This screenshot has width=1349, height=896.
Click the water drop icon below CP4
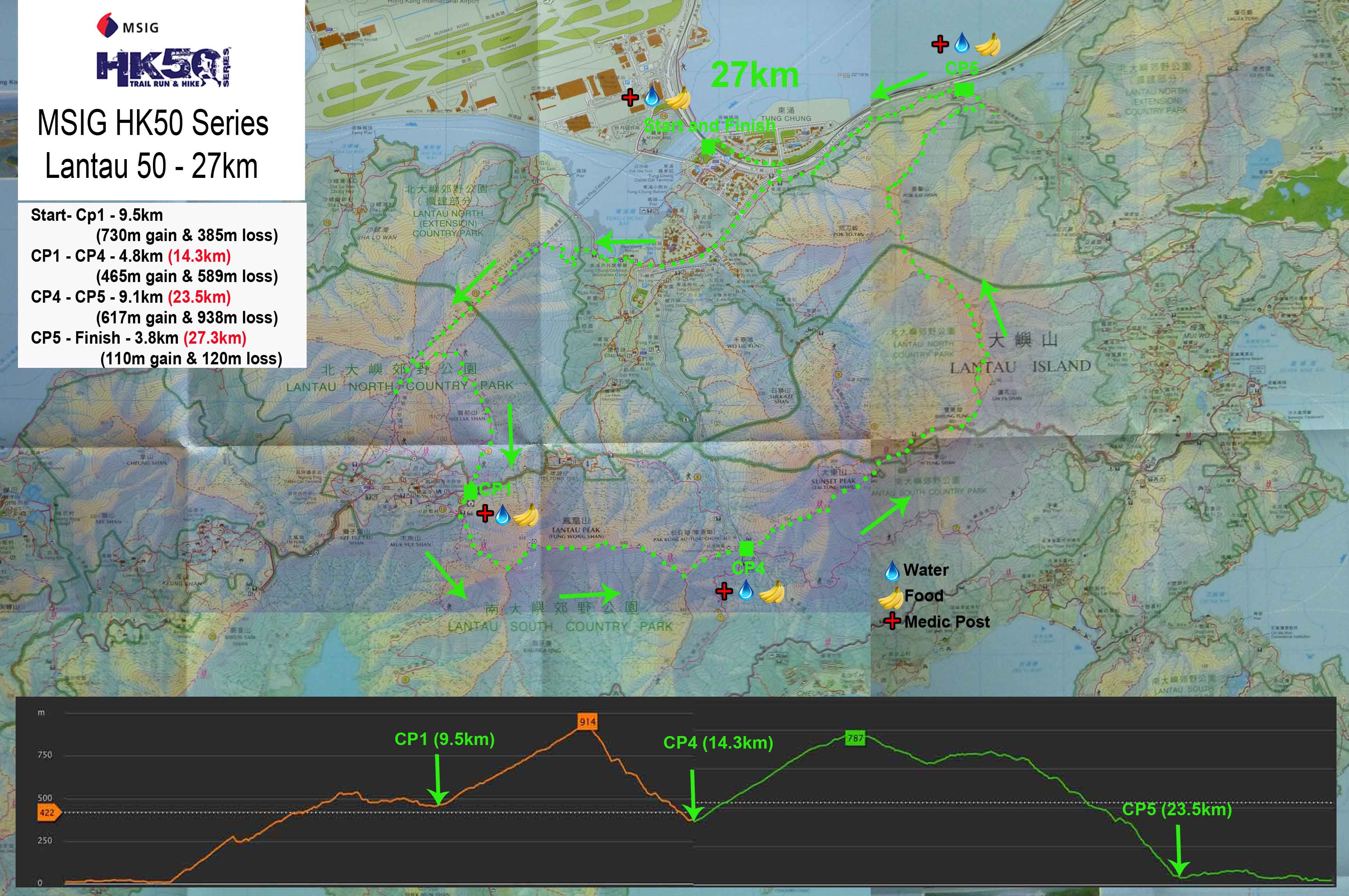[x=746, y=590]
